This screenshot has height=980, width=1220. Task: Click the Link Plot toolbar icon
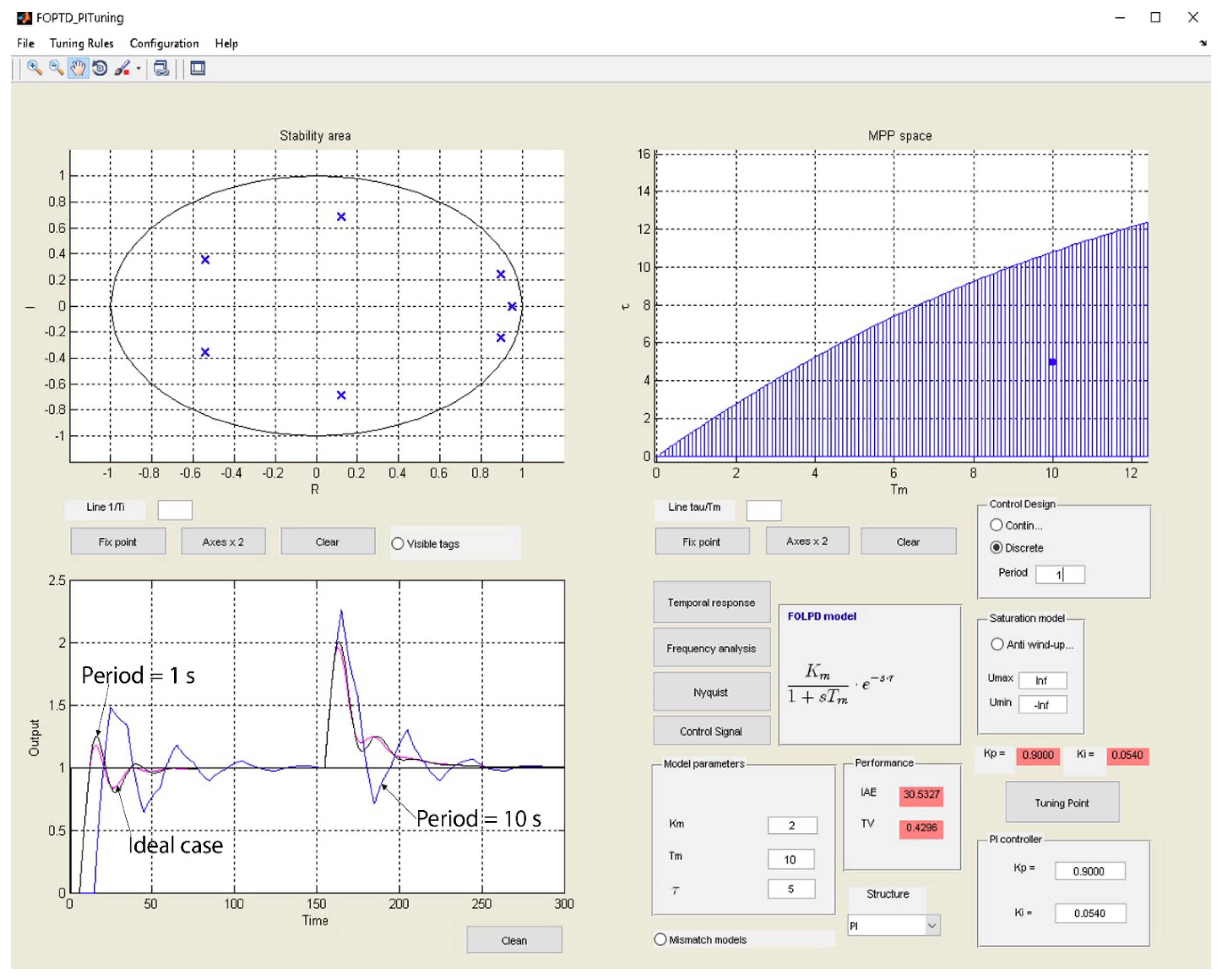[x=161, y=68]
